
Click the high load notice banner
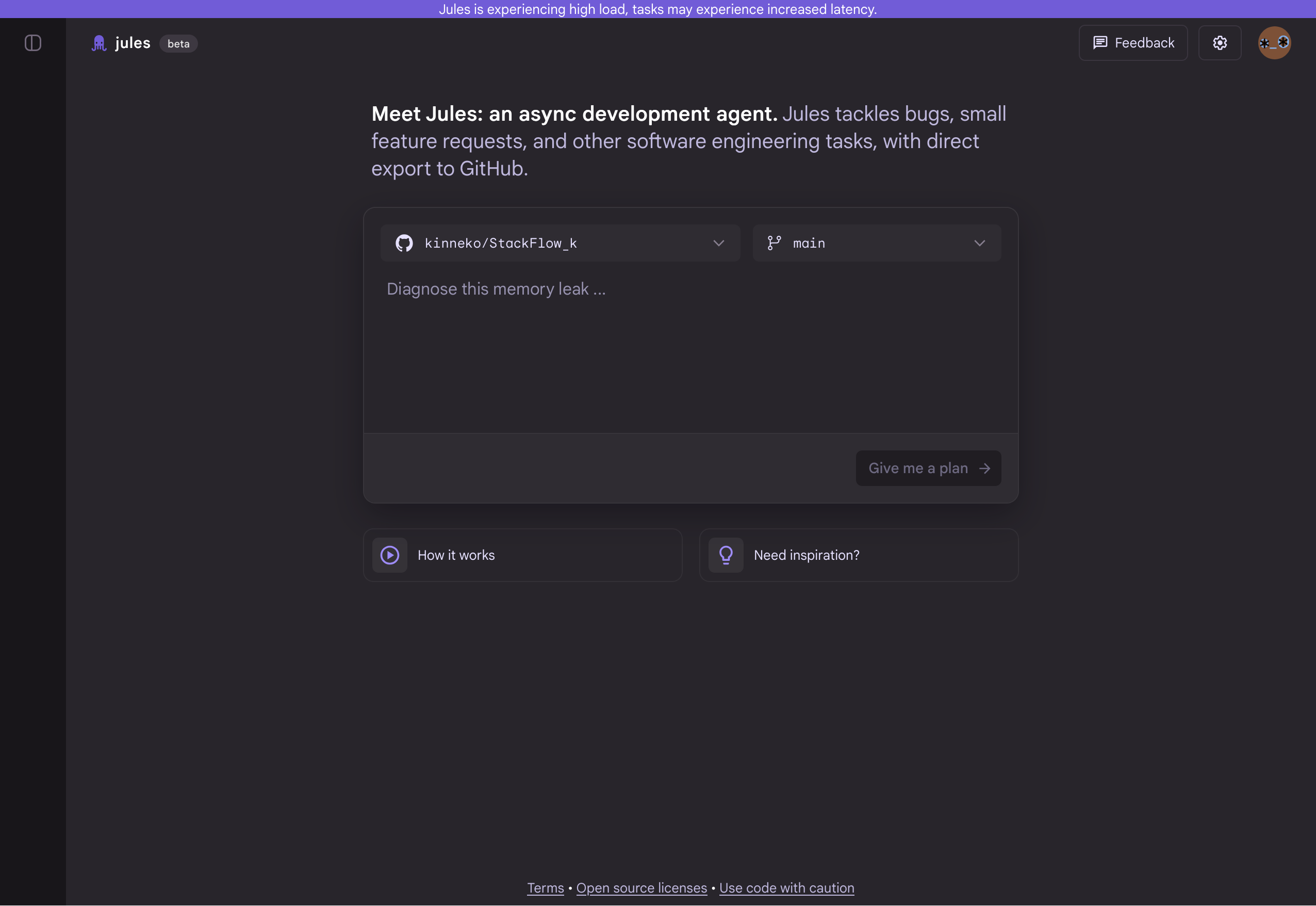[x=658, y=9]
